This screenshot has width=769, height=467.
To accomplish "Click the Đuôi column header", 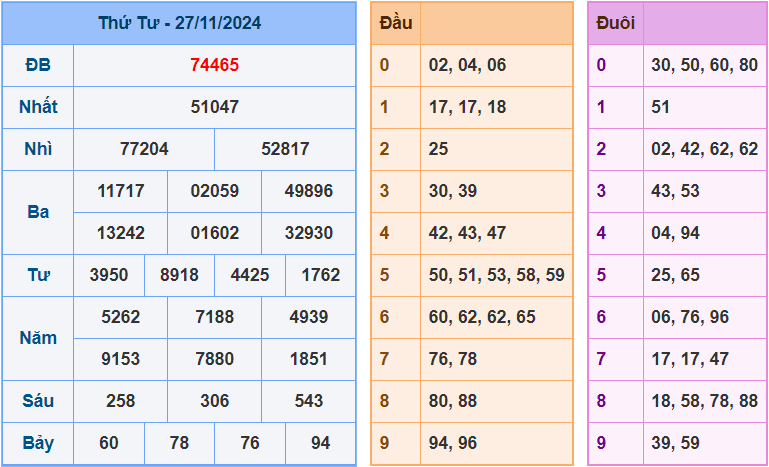I will tap(615, 23).
